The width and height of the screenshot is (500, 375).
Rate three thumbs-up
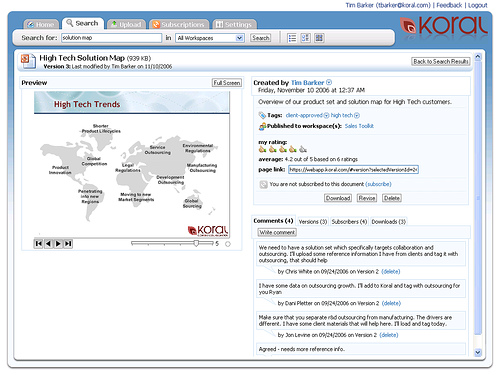point(283,149)
